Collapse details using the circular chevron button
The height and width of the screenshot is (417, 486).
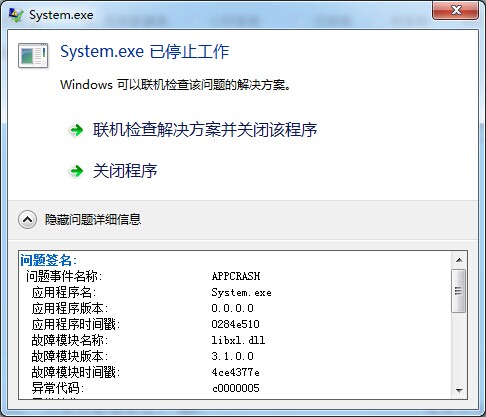click(27, 220)
